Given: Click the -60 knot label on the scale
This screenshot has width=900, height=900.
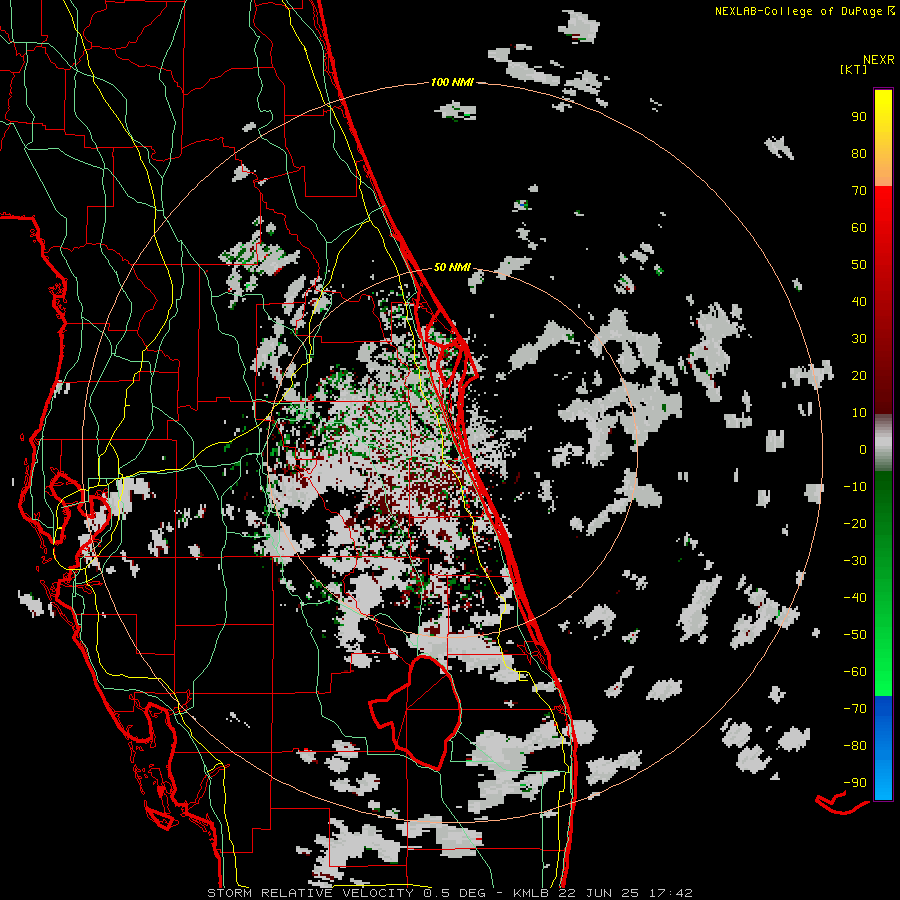Looking at the screenshot, I should 855,672.
